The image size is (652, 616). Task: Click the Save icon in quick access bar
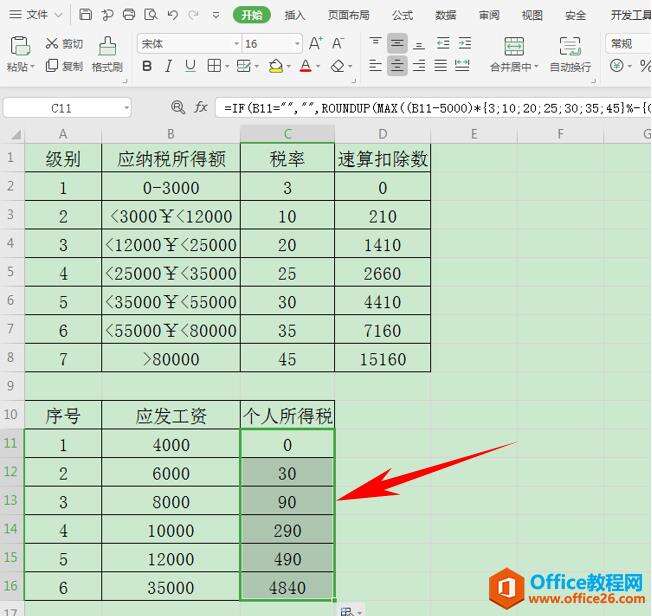[85, 15]
